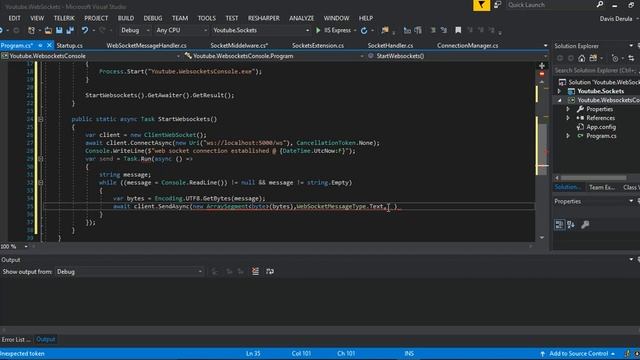Click the Categorized icon in Properties panel
640x360 pixels.
(559, 224)
